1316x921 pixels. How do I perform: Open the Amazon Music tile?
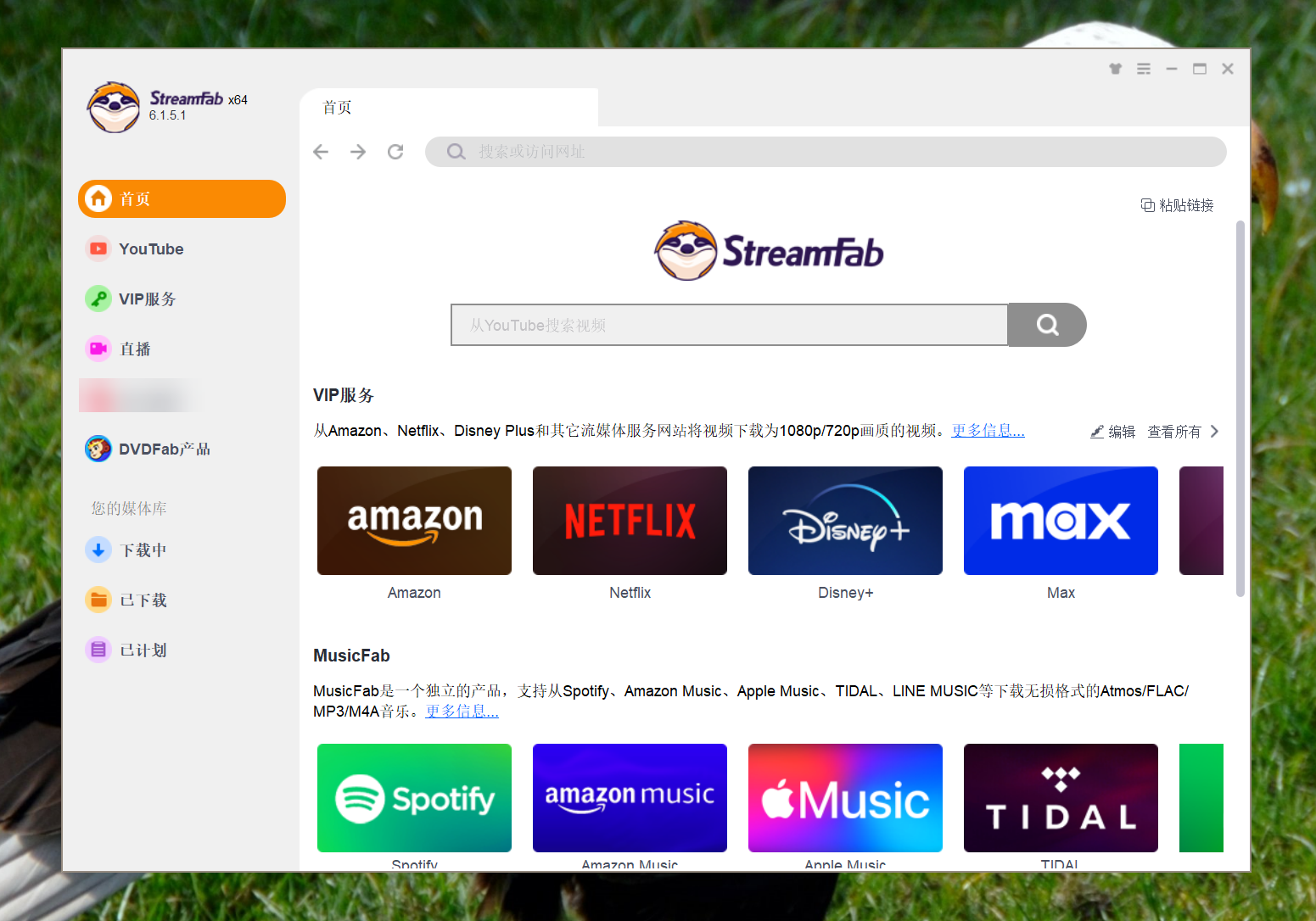630,798
